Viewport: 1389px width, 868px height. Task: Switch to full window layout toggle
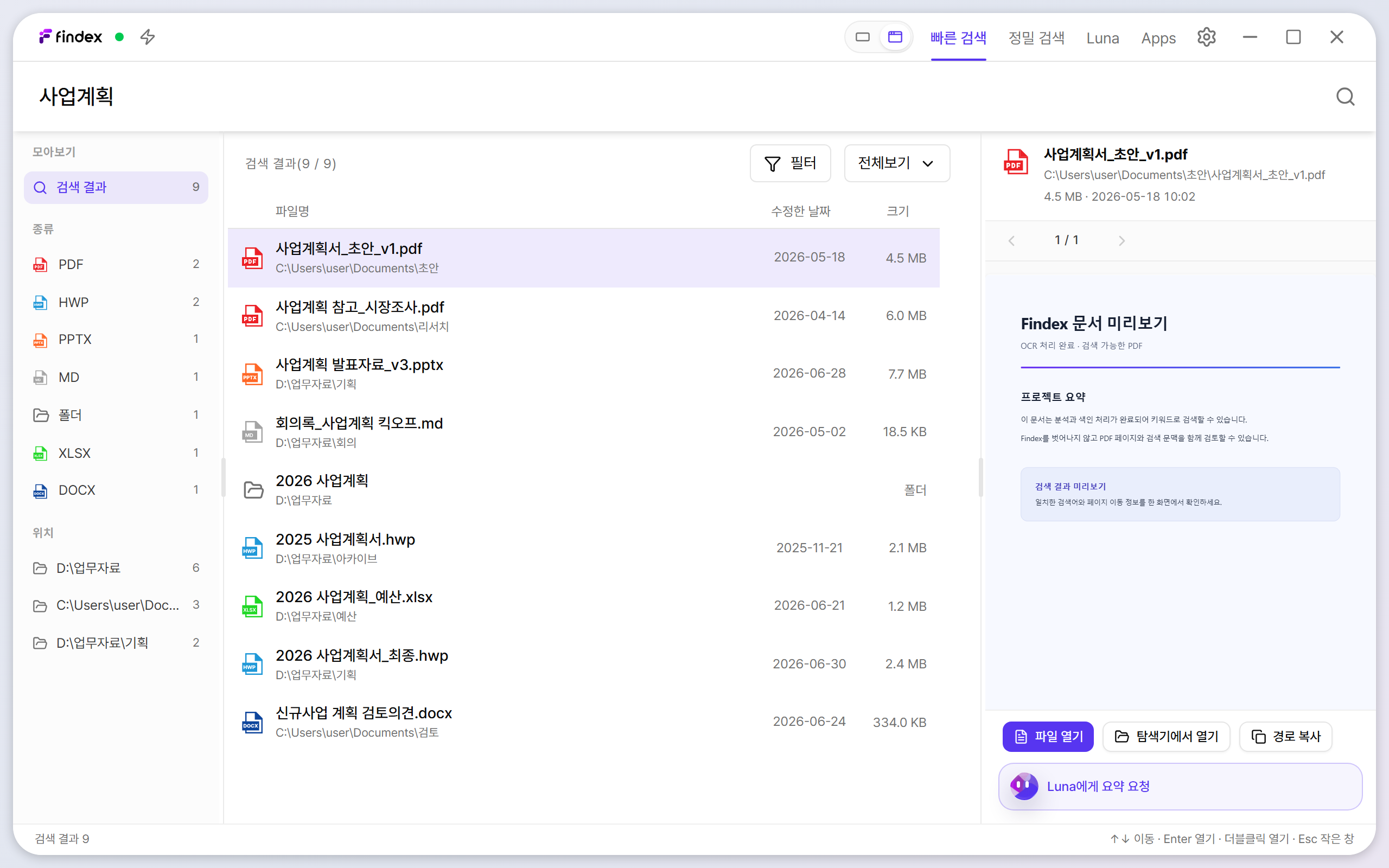click(895, 37)
